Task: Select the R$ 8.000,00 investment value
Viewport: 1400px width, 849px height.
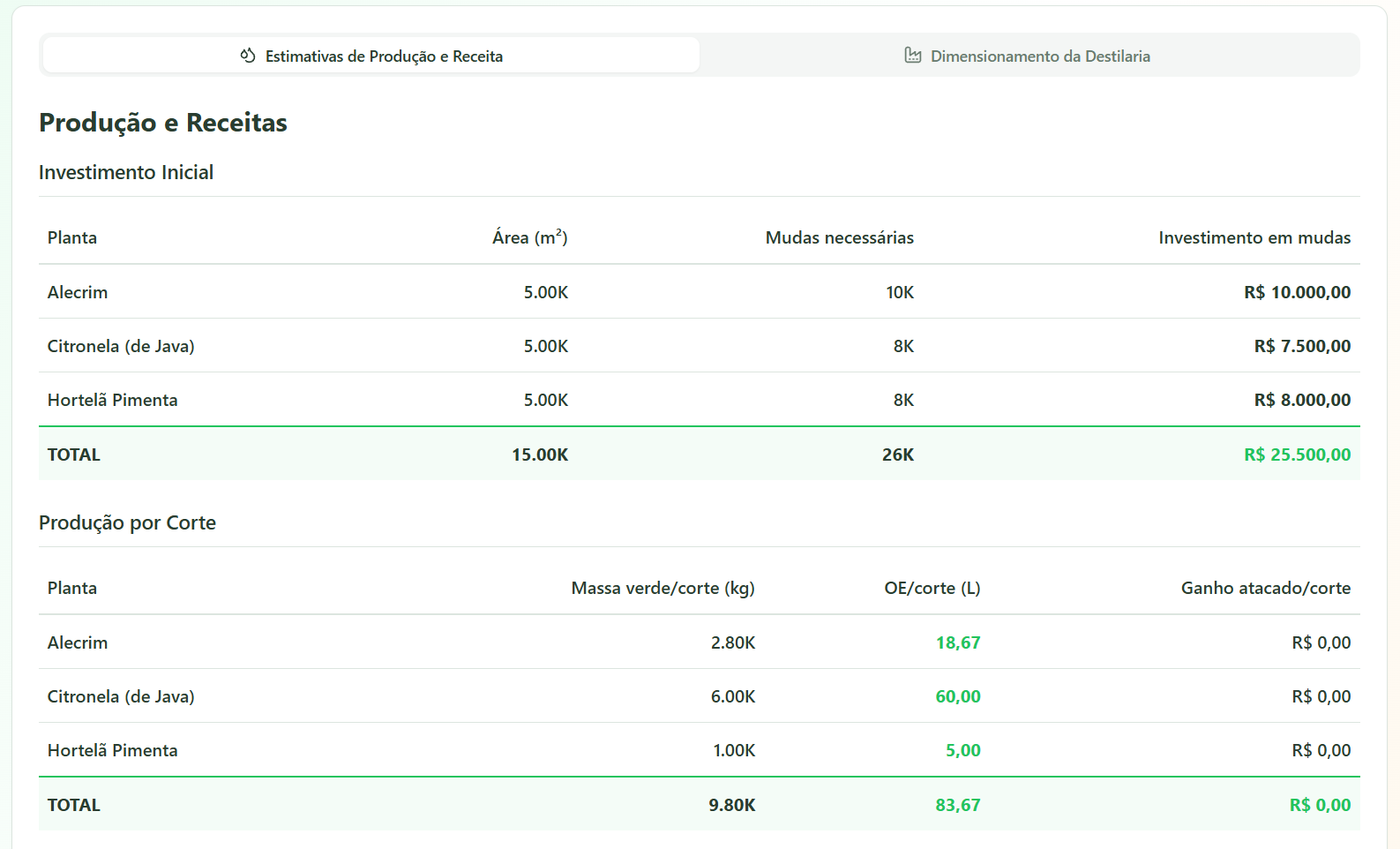Action: tap(1302, 400)
